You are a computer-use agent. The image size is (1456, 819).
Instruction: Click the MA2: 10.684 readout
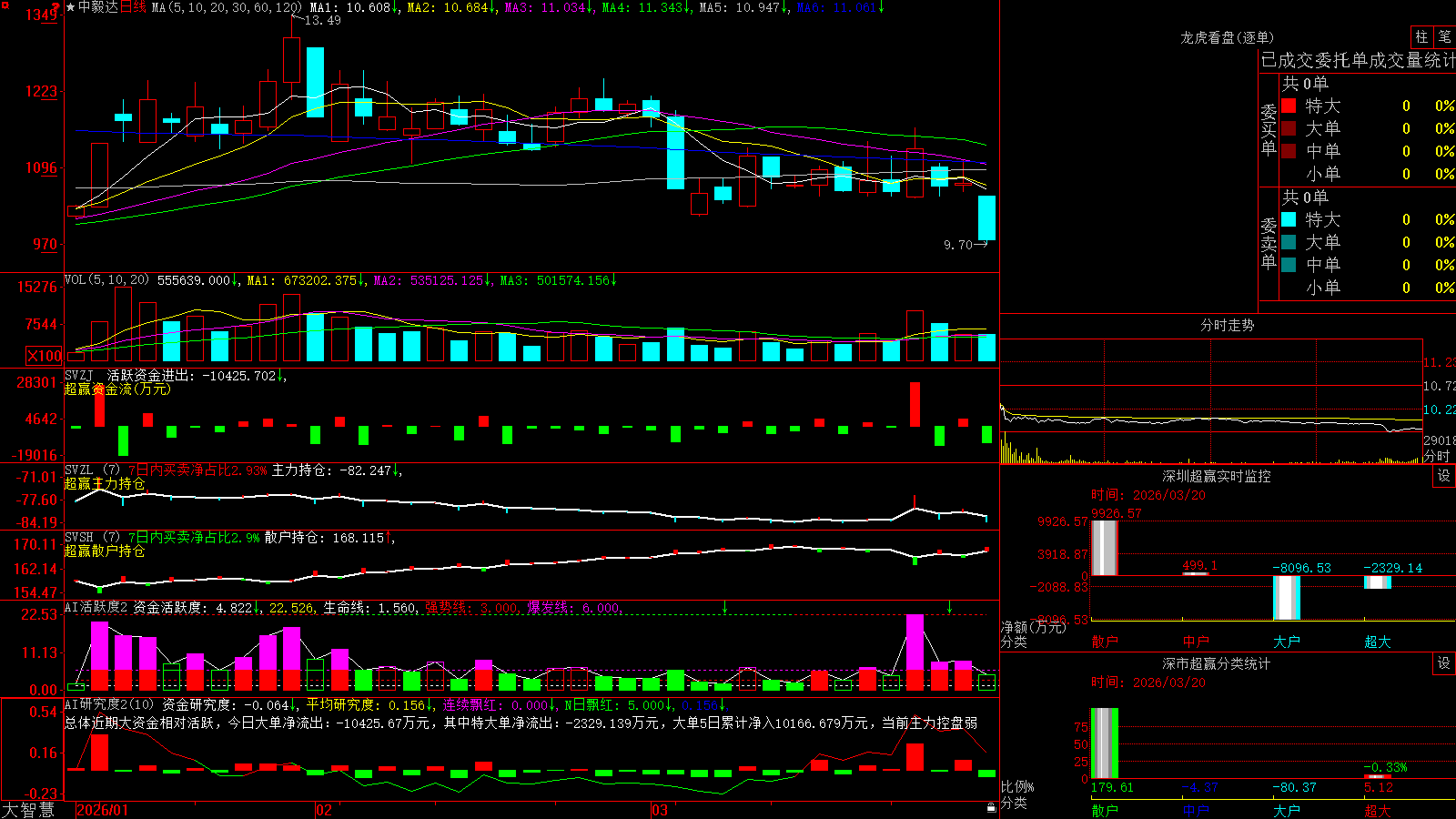point(448,7)
